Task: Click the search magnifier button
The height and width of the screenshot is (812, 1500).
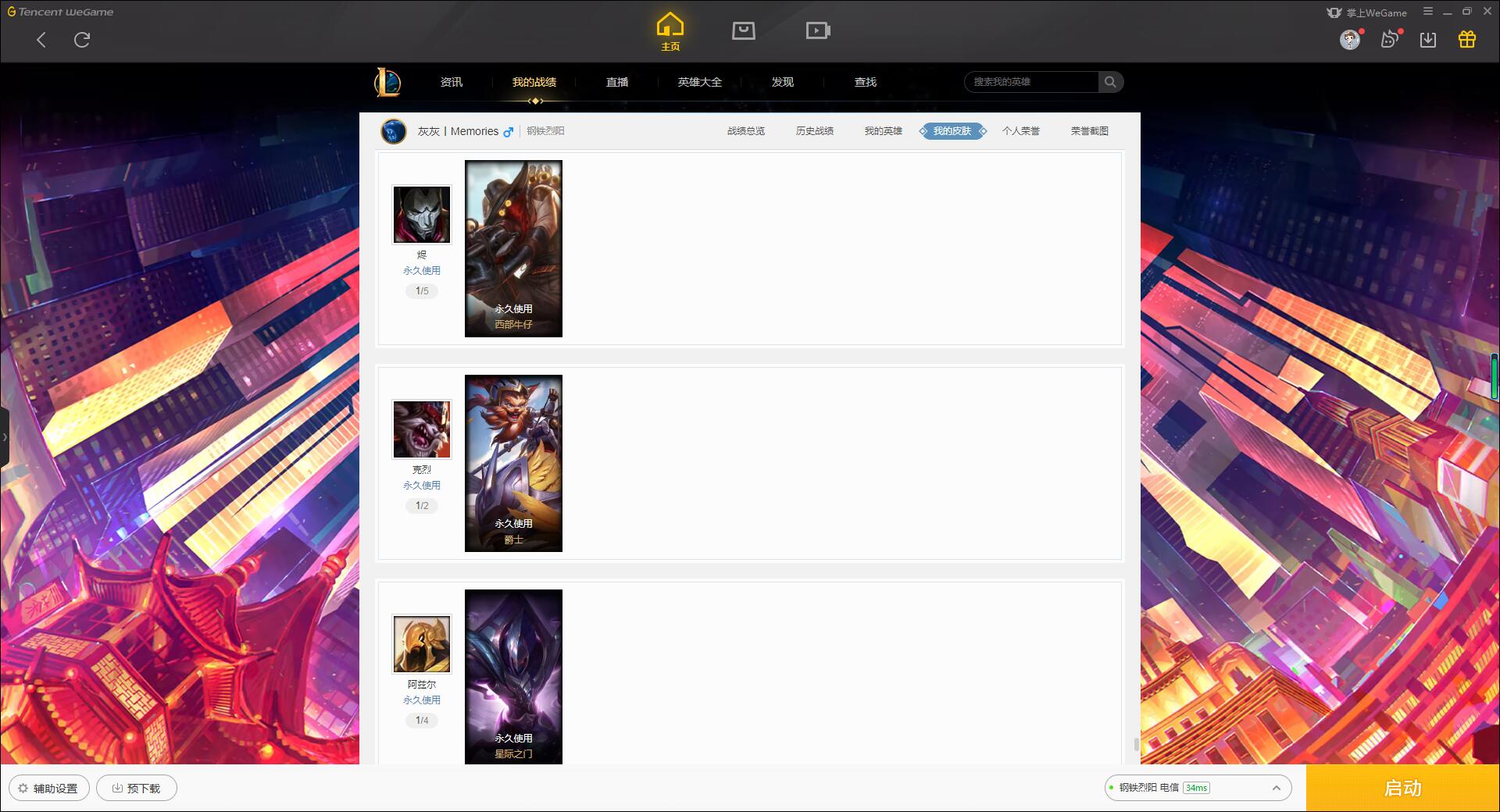Action: click(1110, 82)
